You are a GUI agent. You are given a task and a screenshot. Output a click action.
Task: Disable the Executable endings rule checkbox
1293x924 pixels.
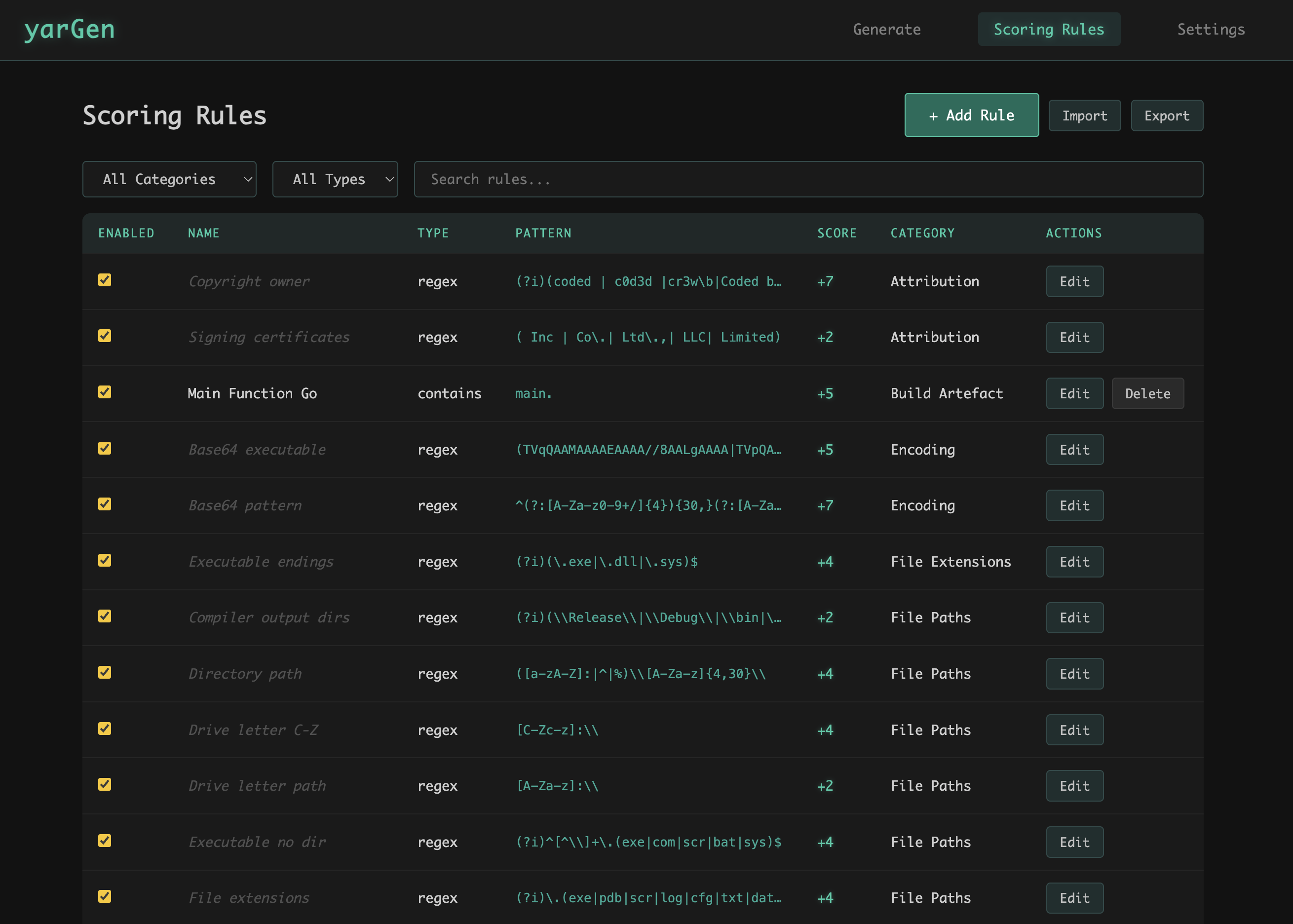105,560
